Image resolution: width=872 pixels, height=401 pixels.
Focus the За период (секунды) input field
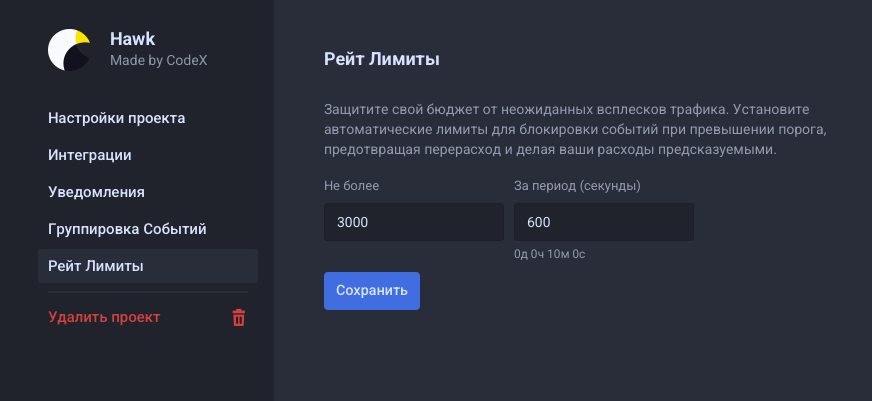click(x=603, y=222)
